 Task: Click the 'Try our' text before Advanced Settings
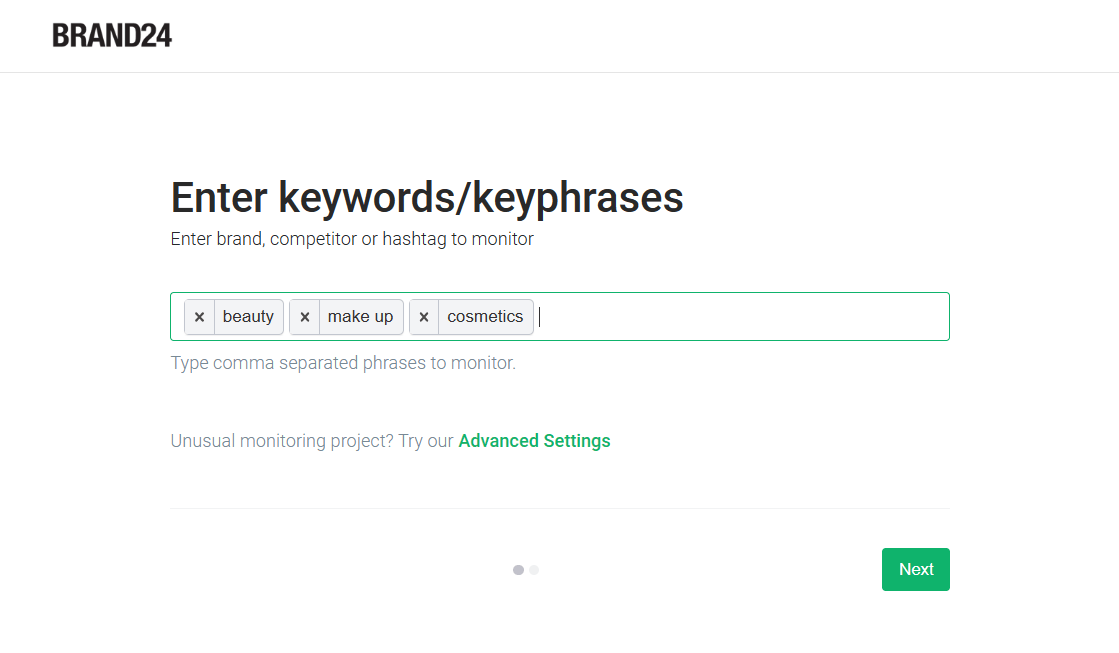[x=426, y=441]
